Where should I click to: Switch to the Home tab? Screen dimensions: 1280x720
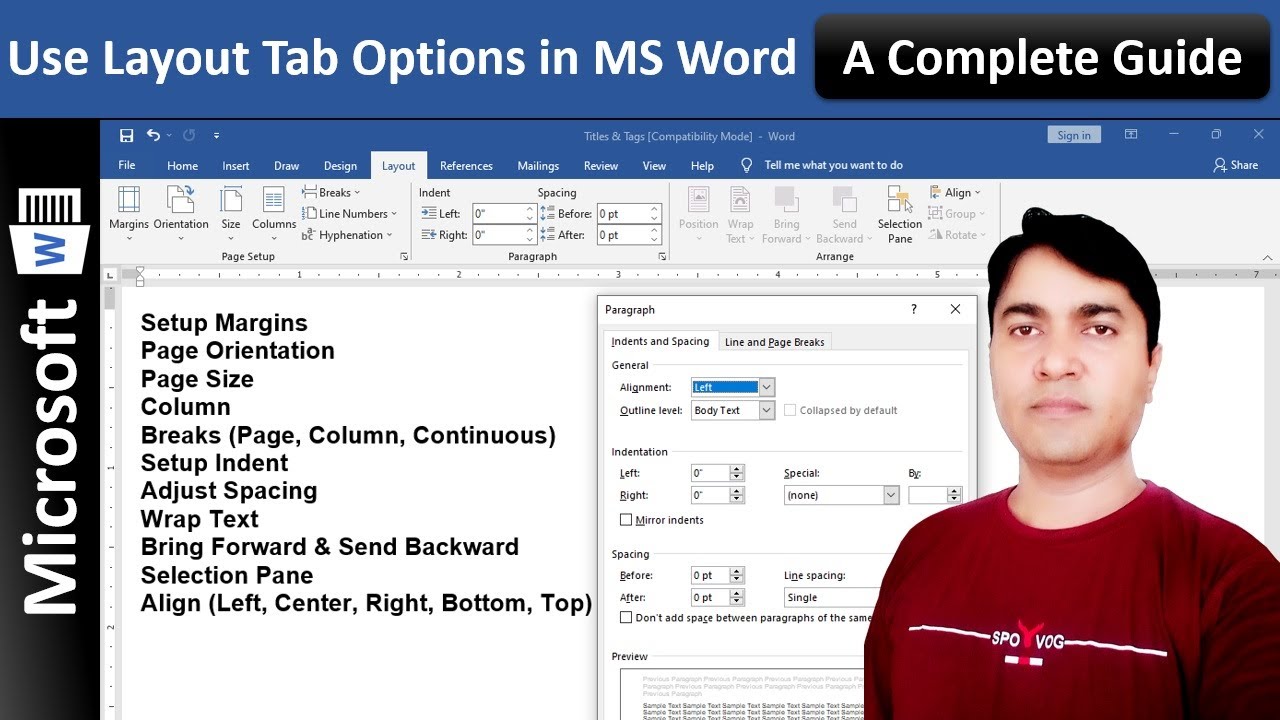(182, 166)
